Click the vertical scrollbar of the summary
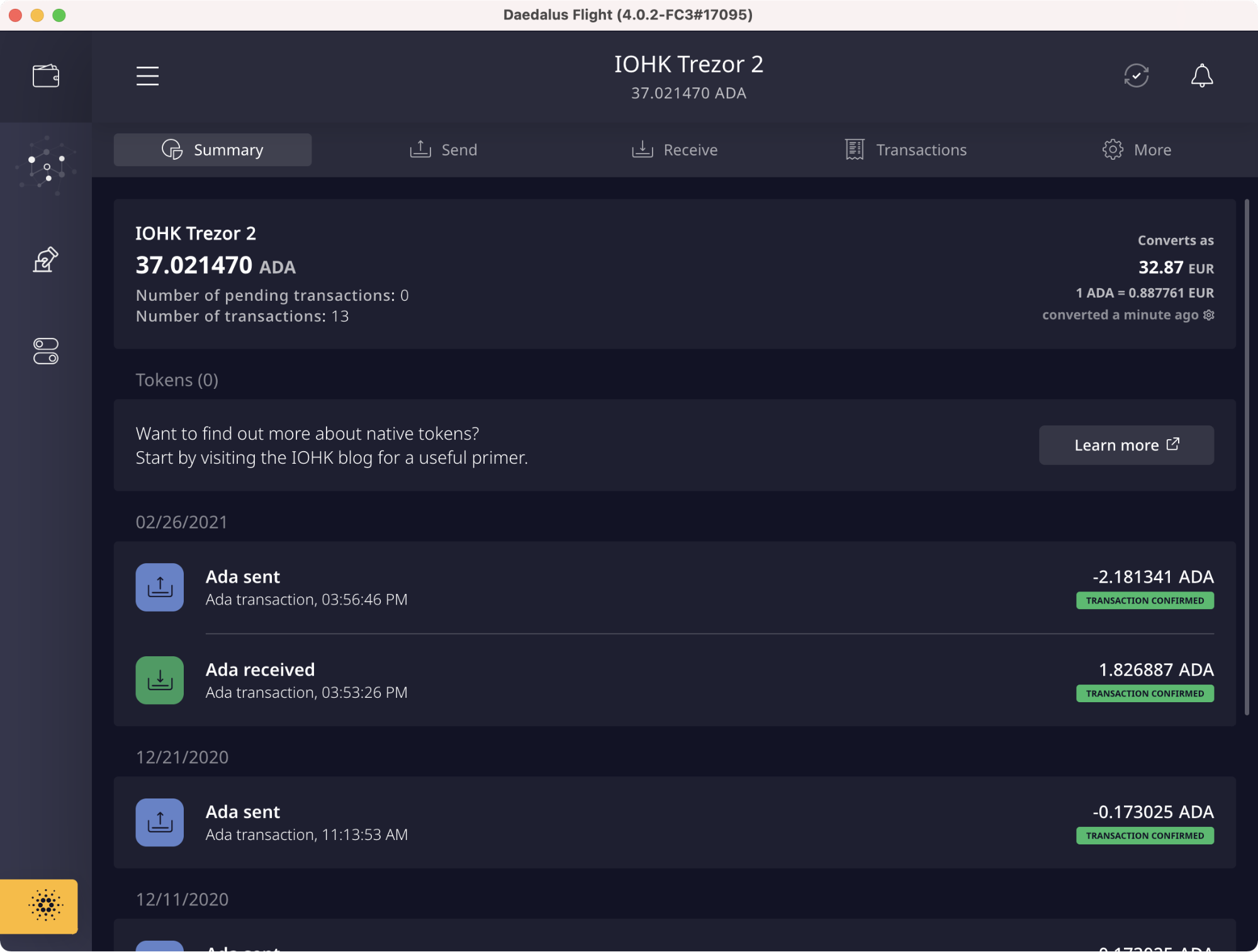The image size is (1258, 952). (1247, 457)
